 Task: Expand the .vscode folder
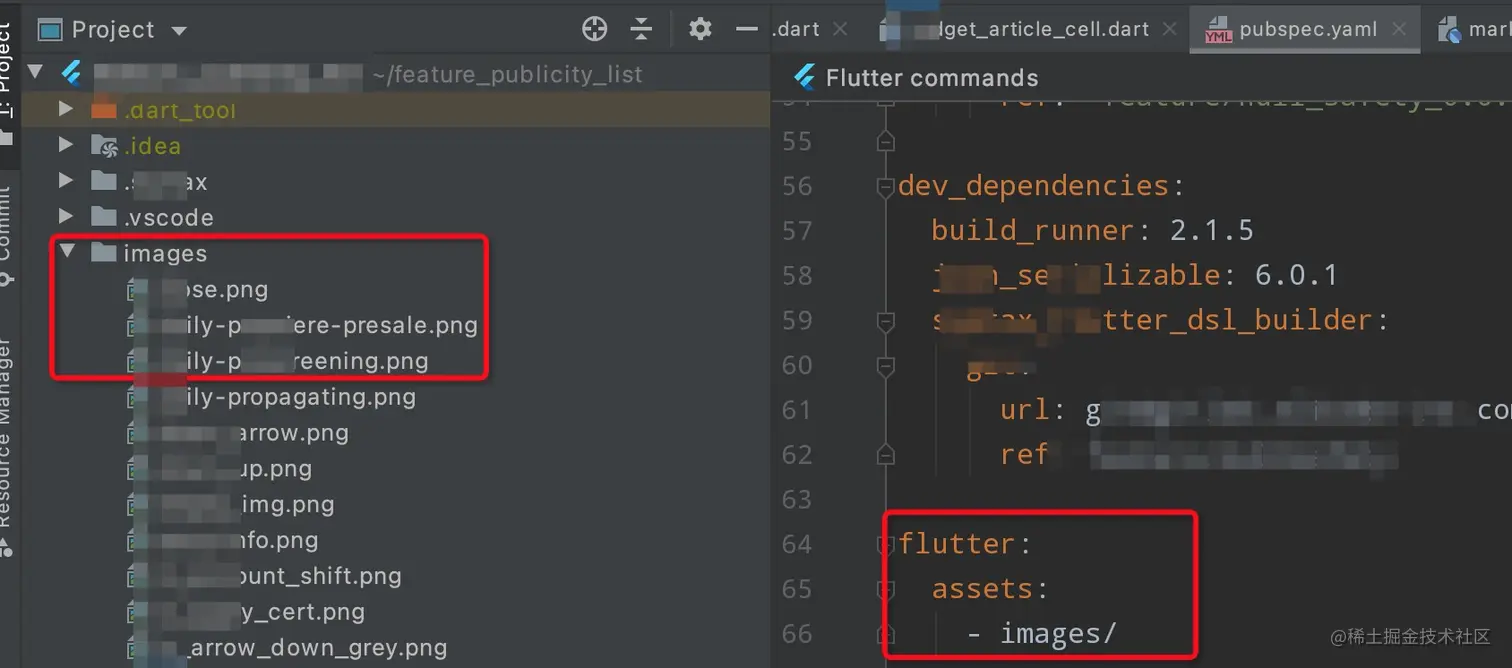pos(66,217)
